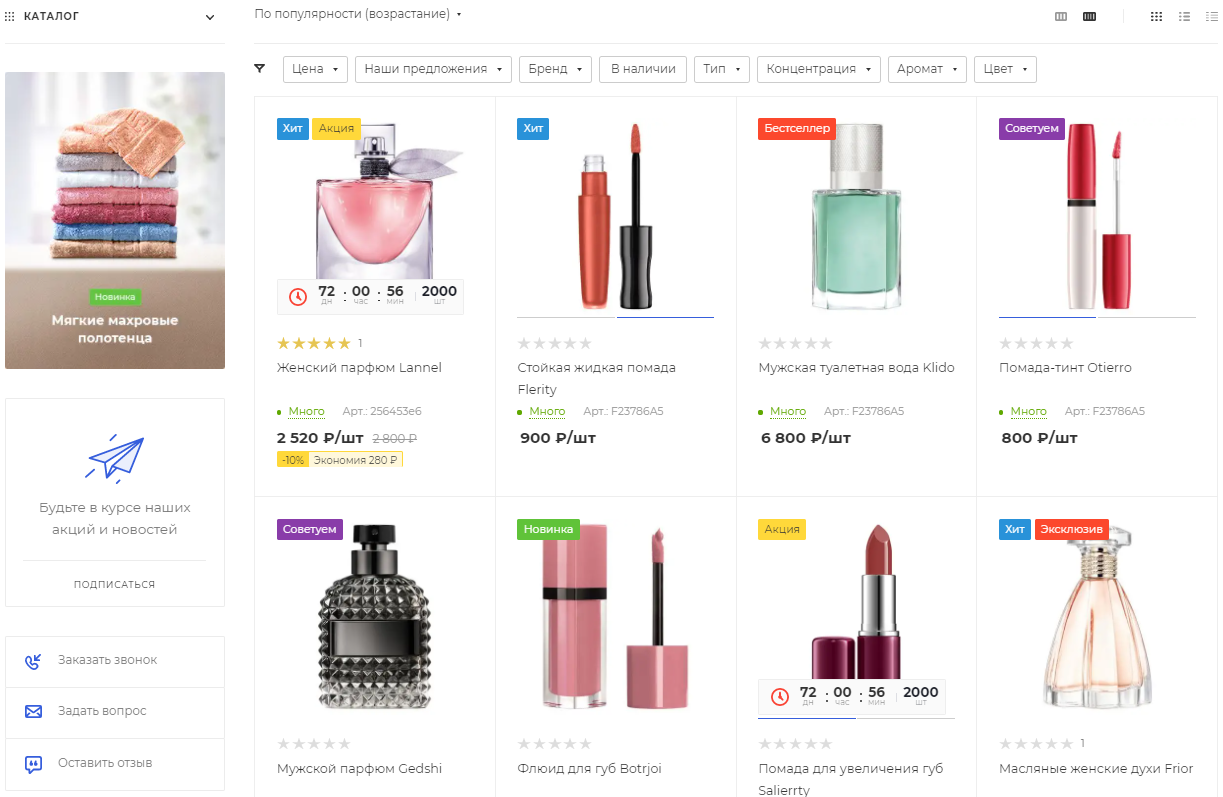Click the paper plane subscription icon
The width and height of the screenshot is (1223, 797).
click(x=115, y=457)
